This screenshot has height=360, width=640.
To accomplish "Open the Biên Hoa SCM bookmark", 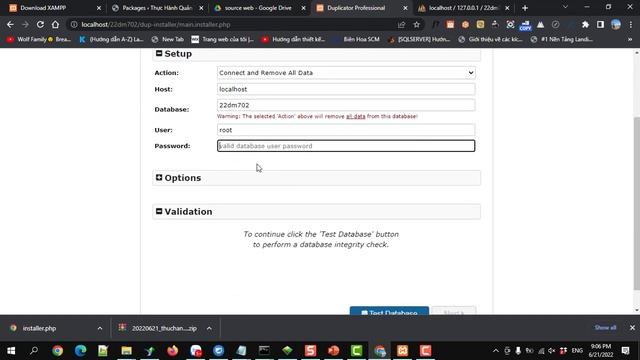I will (x=356, y=40).
